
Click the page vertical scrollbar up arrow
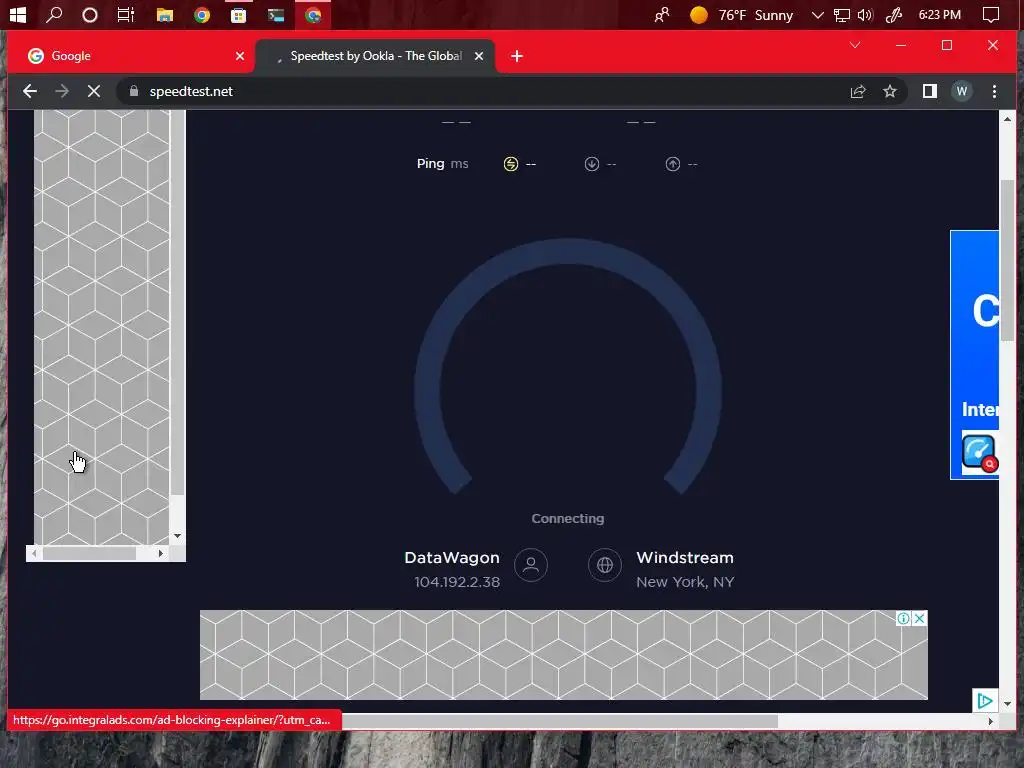tap(1007, 119)
